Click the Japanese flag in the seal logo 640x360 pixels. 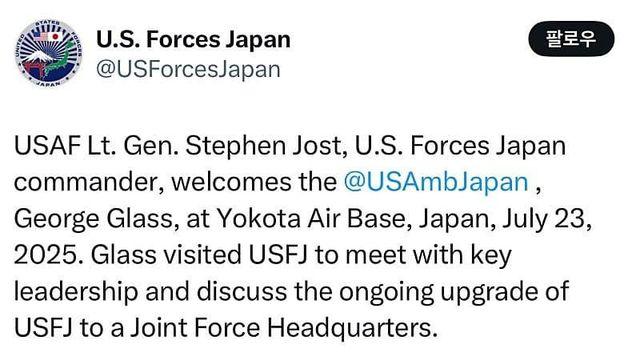(55, 36)
